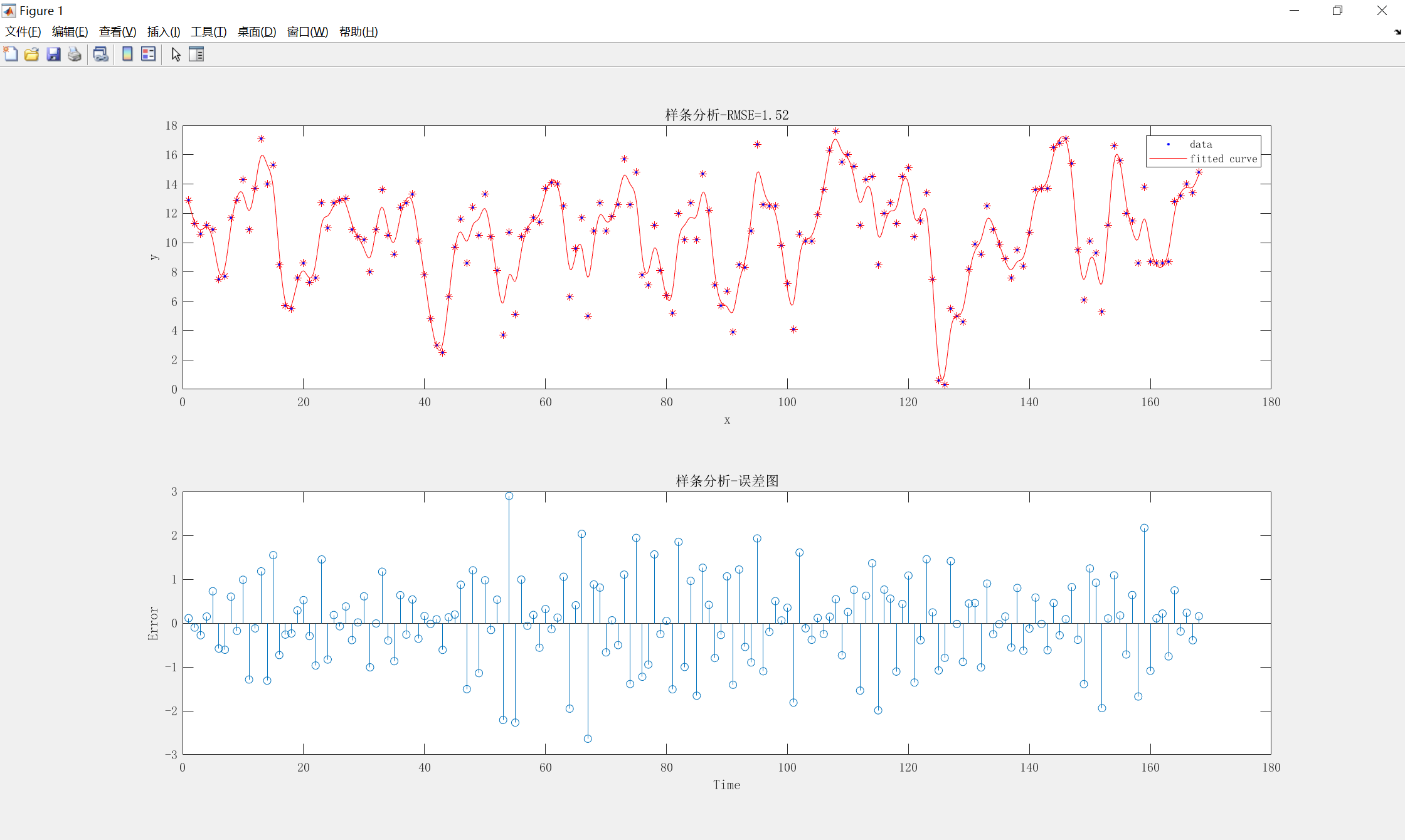1405x840 pixels.
Task: Click the New Figure toolbar icon
Action: click(11, 55)
